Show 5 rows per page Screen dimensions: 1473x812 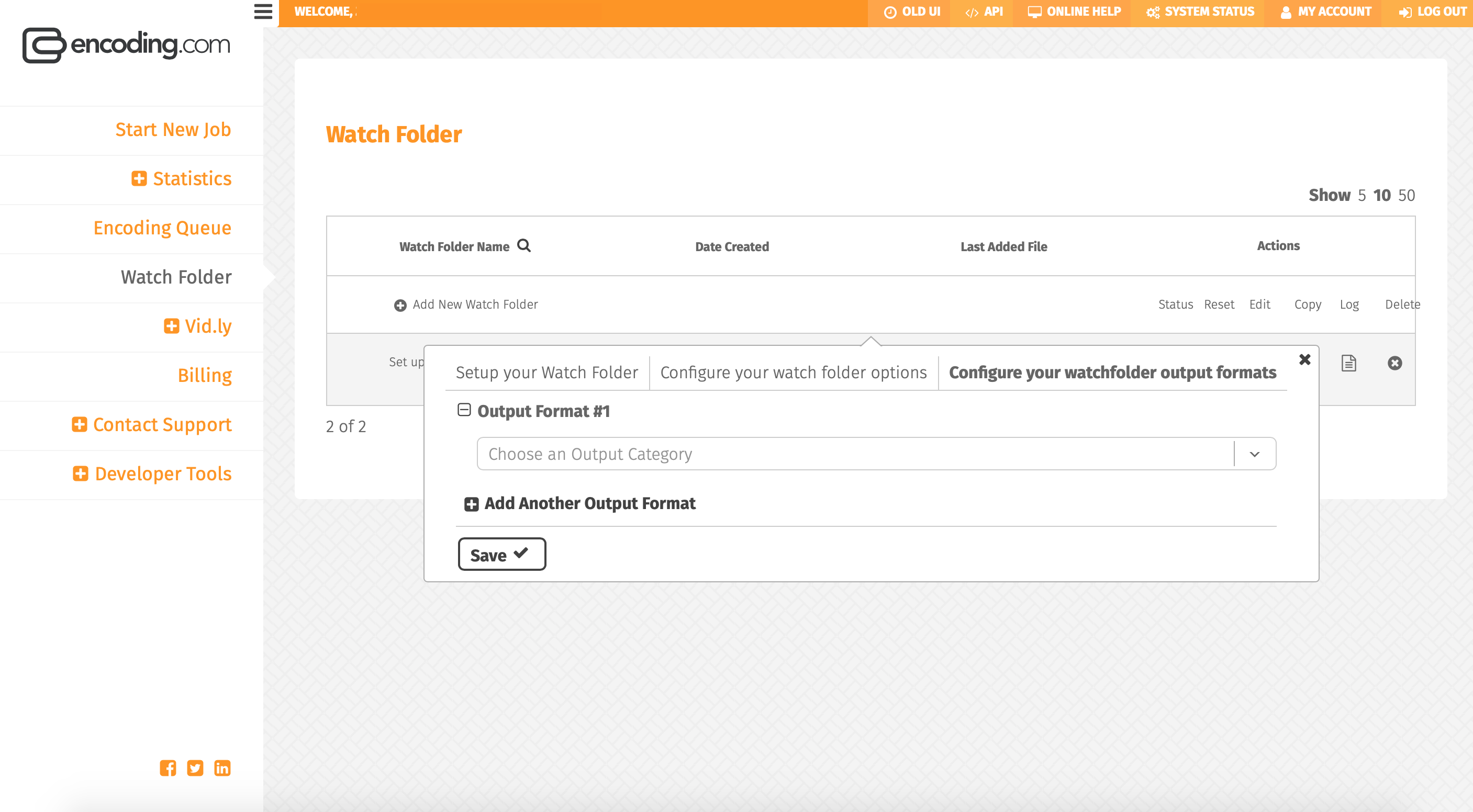tap(1362, 196)
